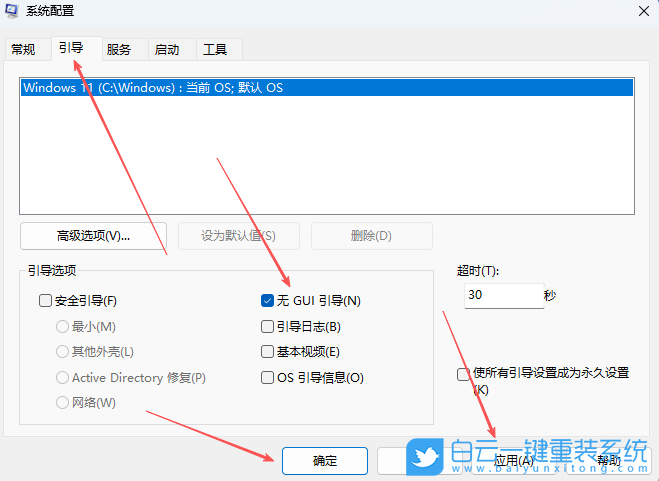The height and width of the screenshot is (481, 659).
Task: Enable the 引导日志(B) checkbox
Action: [267, 327]
